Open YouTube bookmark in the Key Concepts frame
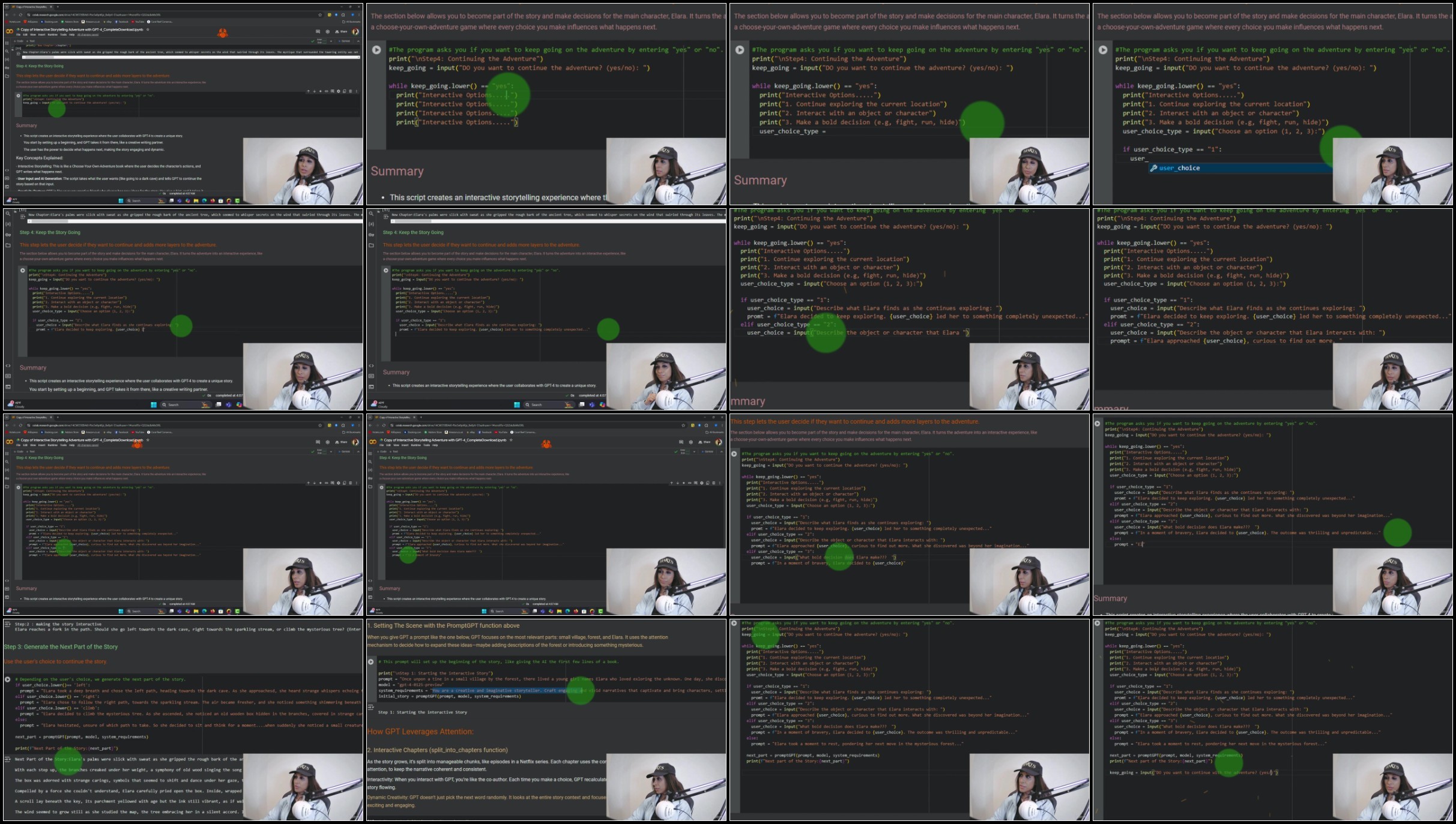The image size is (1456, 824). (x=137, y=22)
